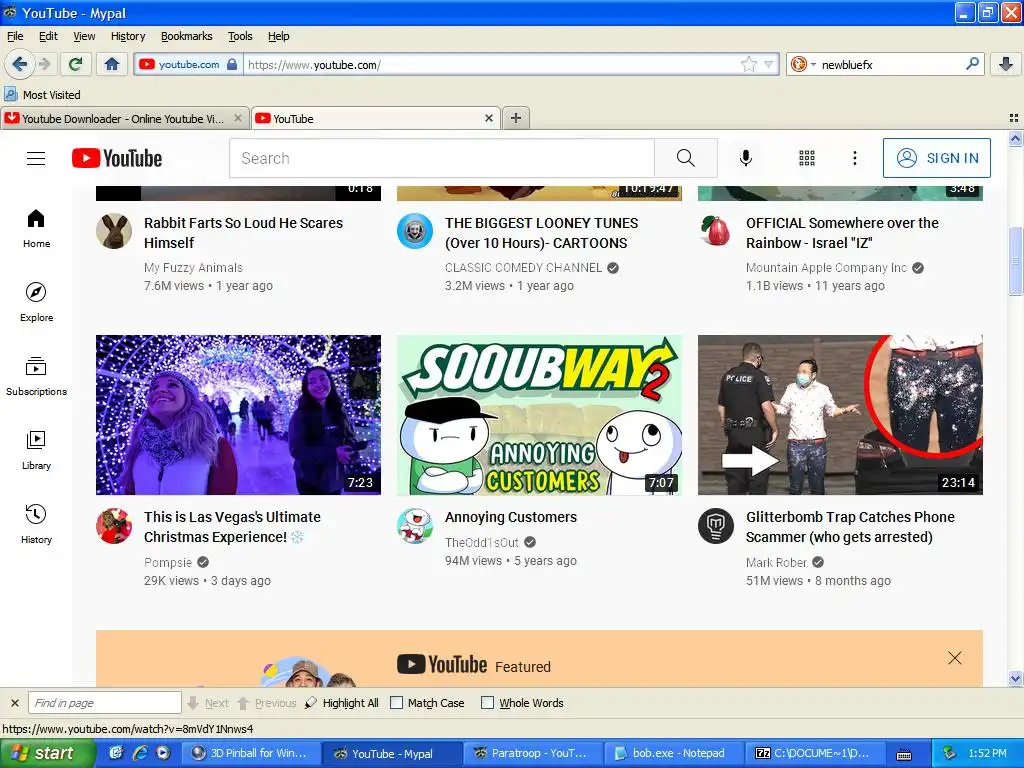Open the Somewhere over the Rainbow video title
This screenshot has width=1024, height=768.
point(842,232)
